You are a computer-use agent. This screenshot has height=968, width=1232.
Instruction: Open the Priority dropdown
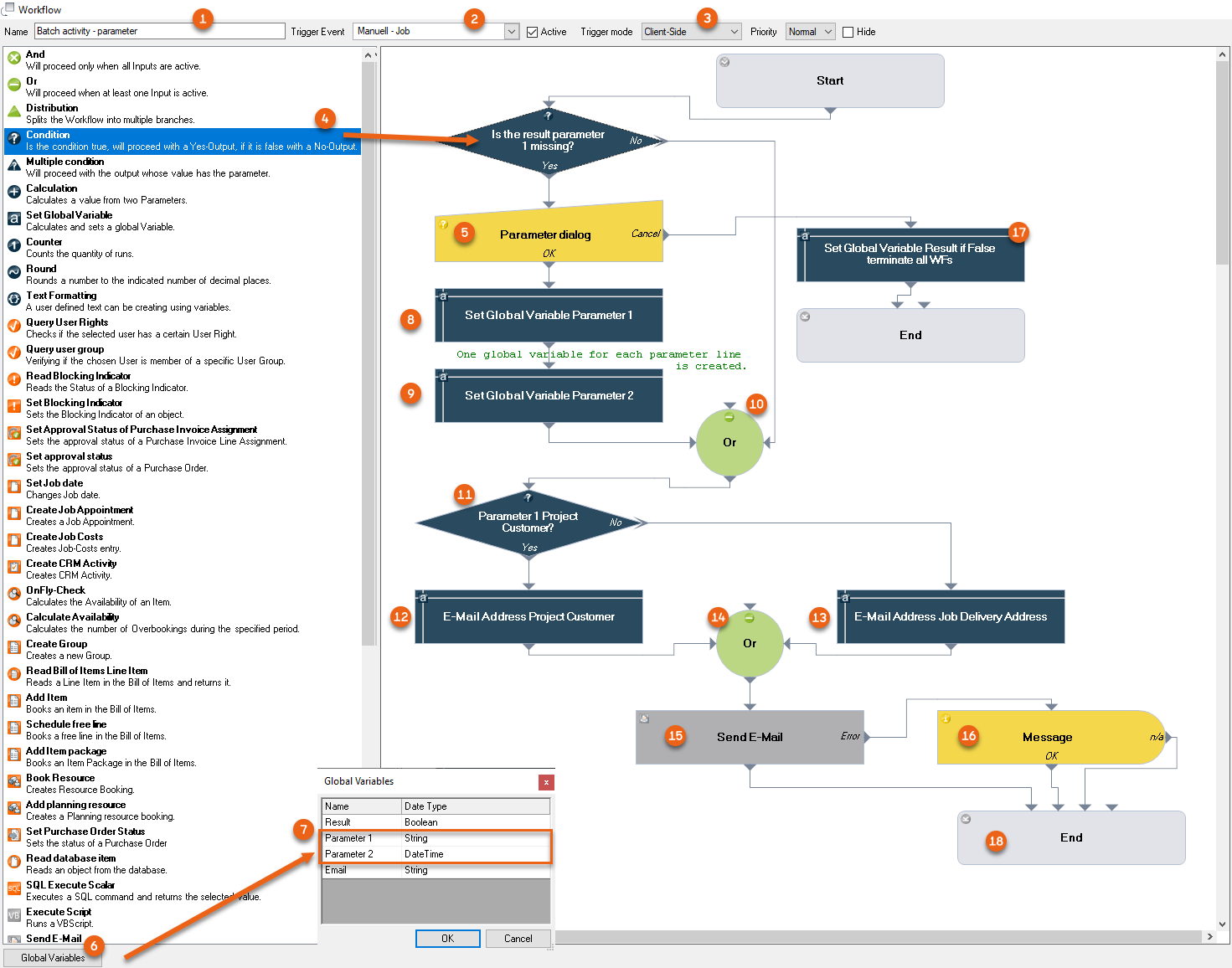827,32
